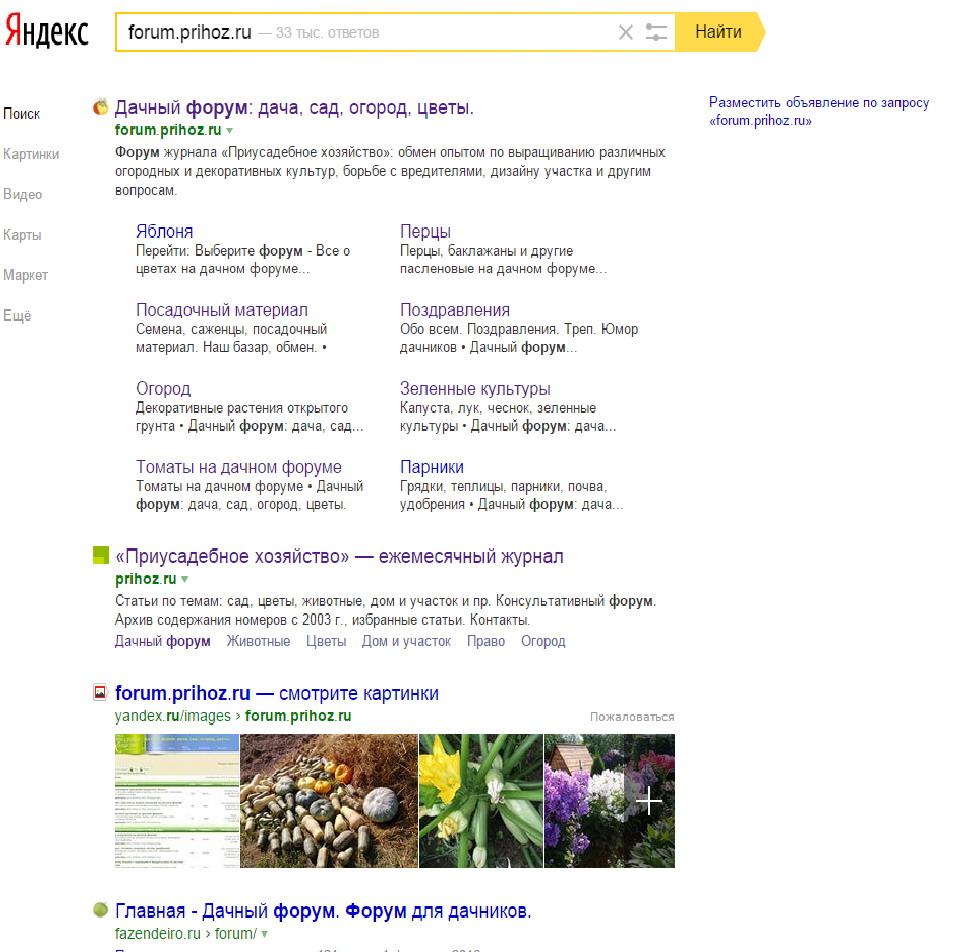The image size is (968, 952).
Task: Open the zucchini flower thumbnail
Action: (481, 801)
